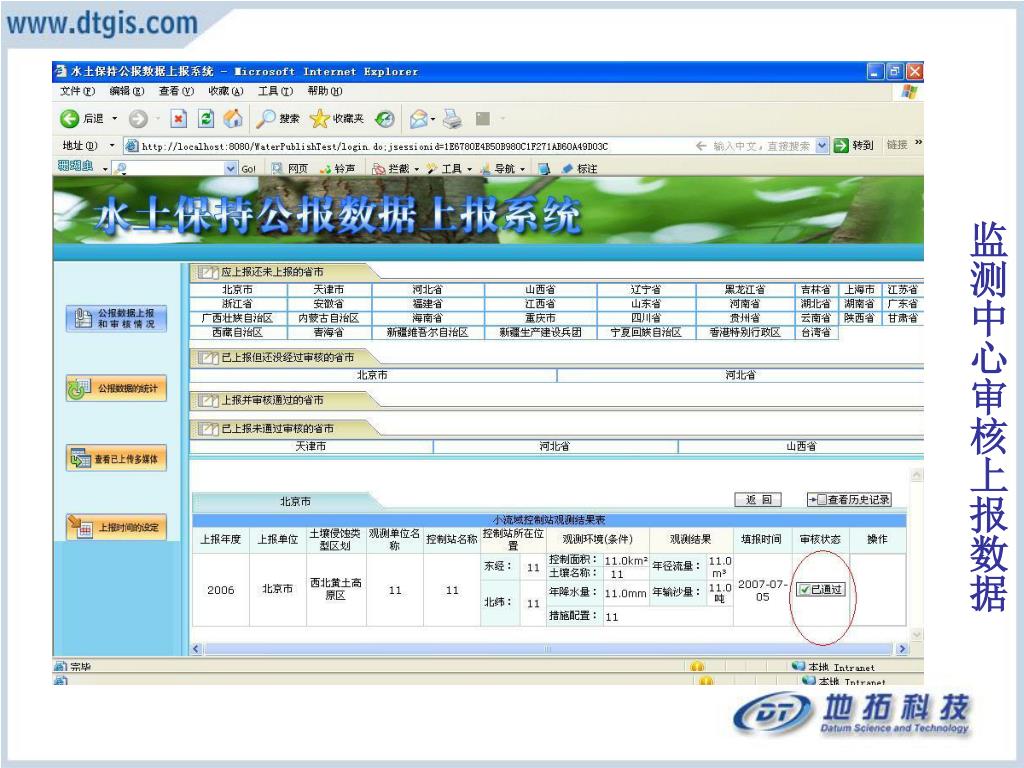1024x768 pixels.
Task: Click grey square icon after printer
Action: point(483,119)
